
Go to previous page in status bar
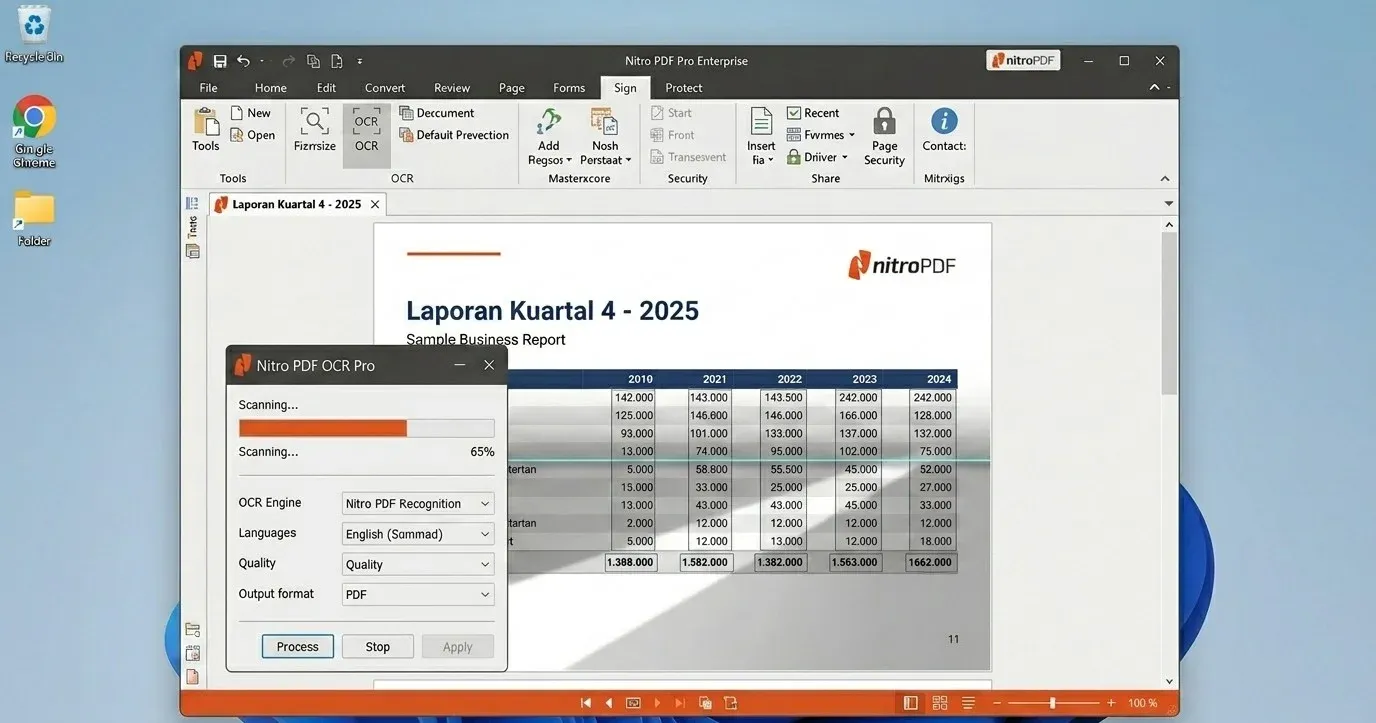[x=609, y=703]
